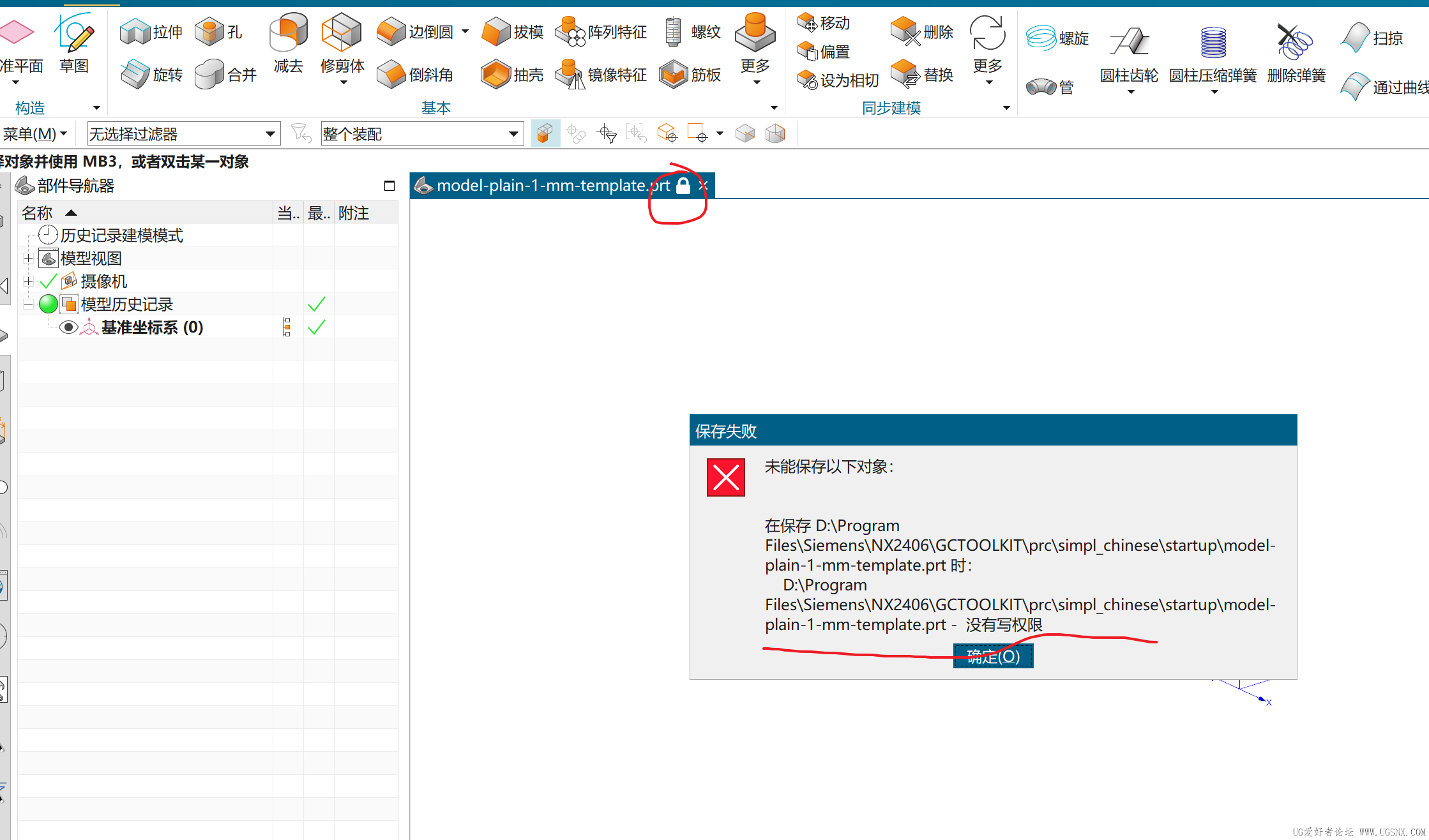This screenshot has height=840, width=1429.
Task: Toggle visibility eye of 基准坐标系
Action: tap(68, 327)
